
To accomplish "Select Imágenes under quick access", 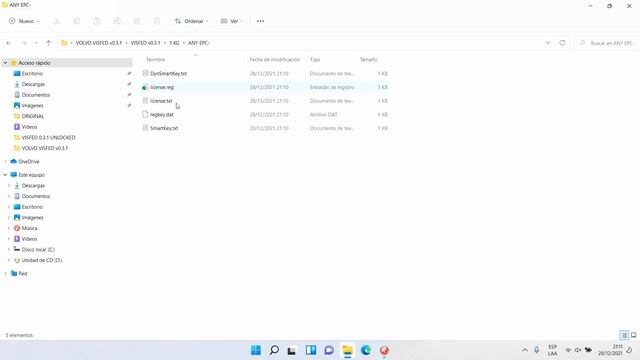I will 32,105.
